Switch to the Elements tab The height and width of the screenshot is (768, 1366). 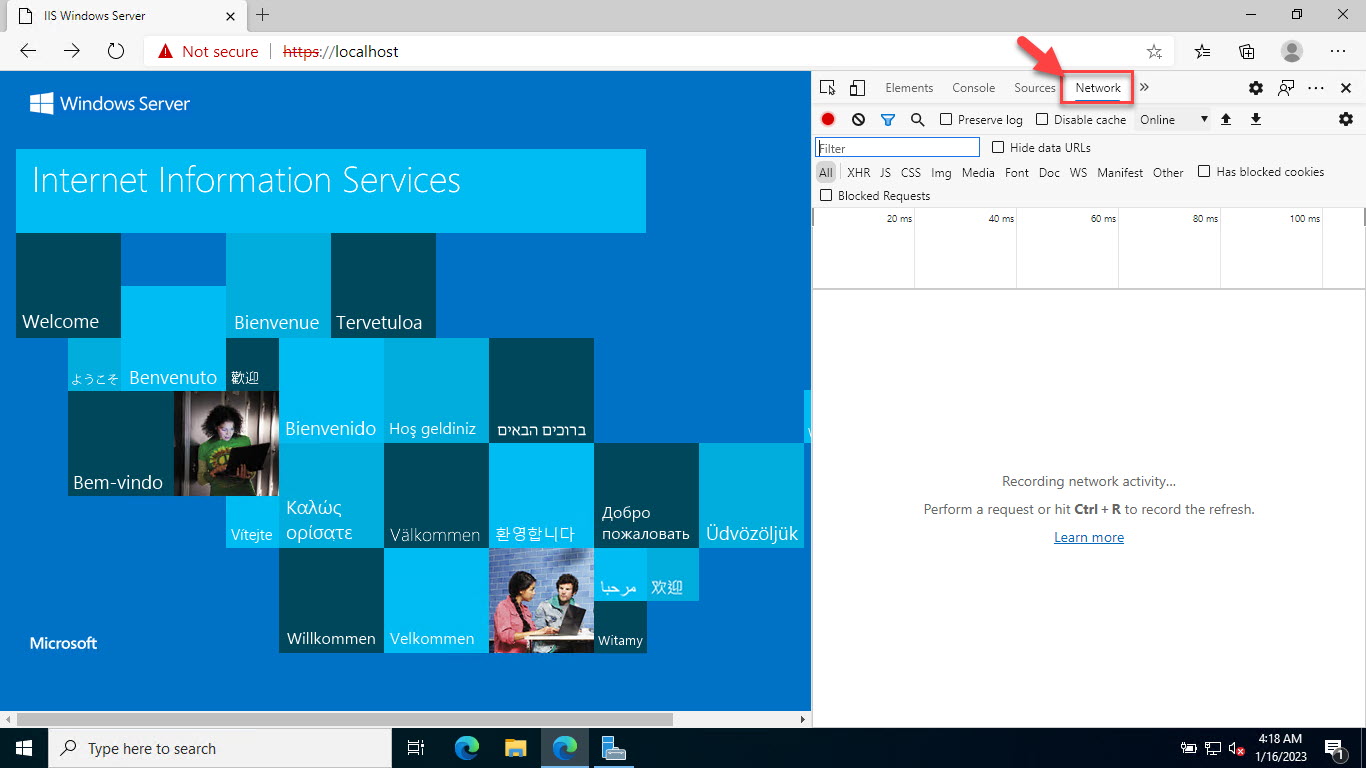pyautogui.click(x=909, y=88)
